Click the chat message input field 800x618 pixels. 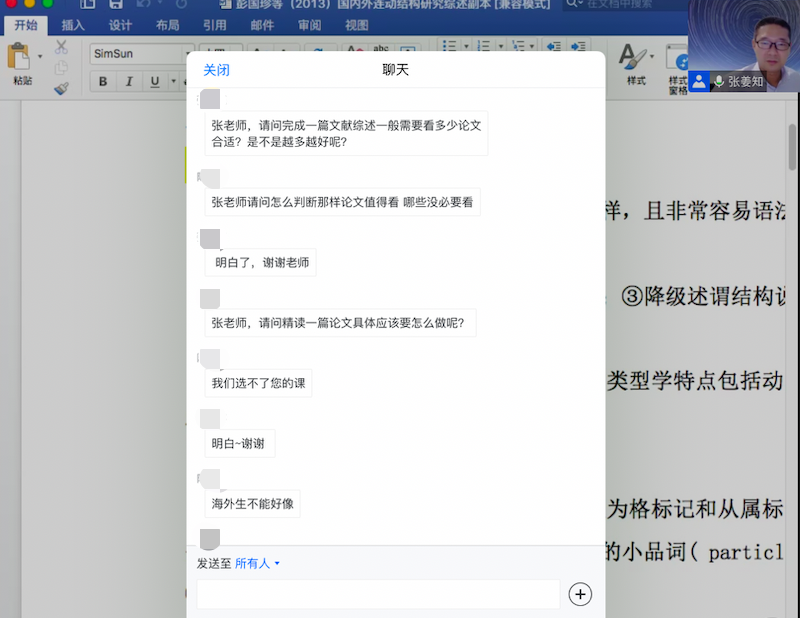[378, 594]
